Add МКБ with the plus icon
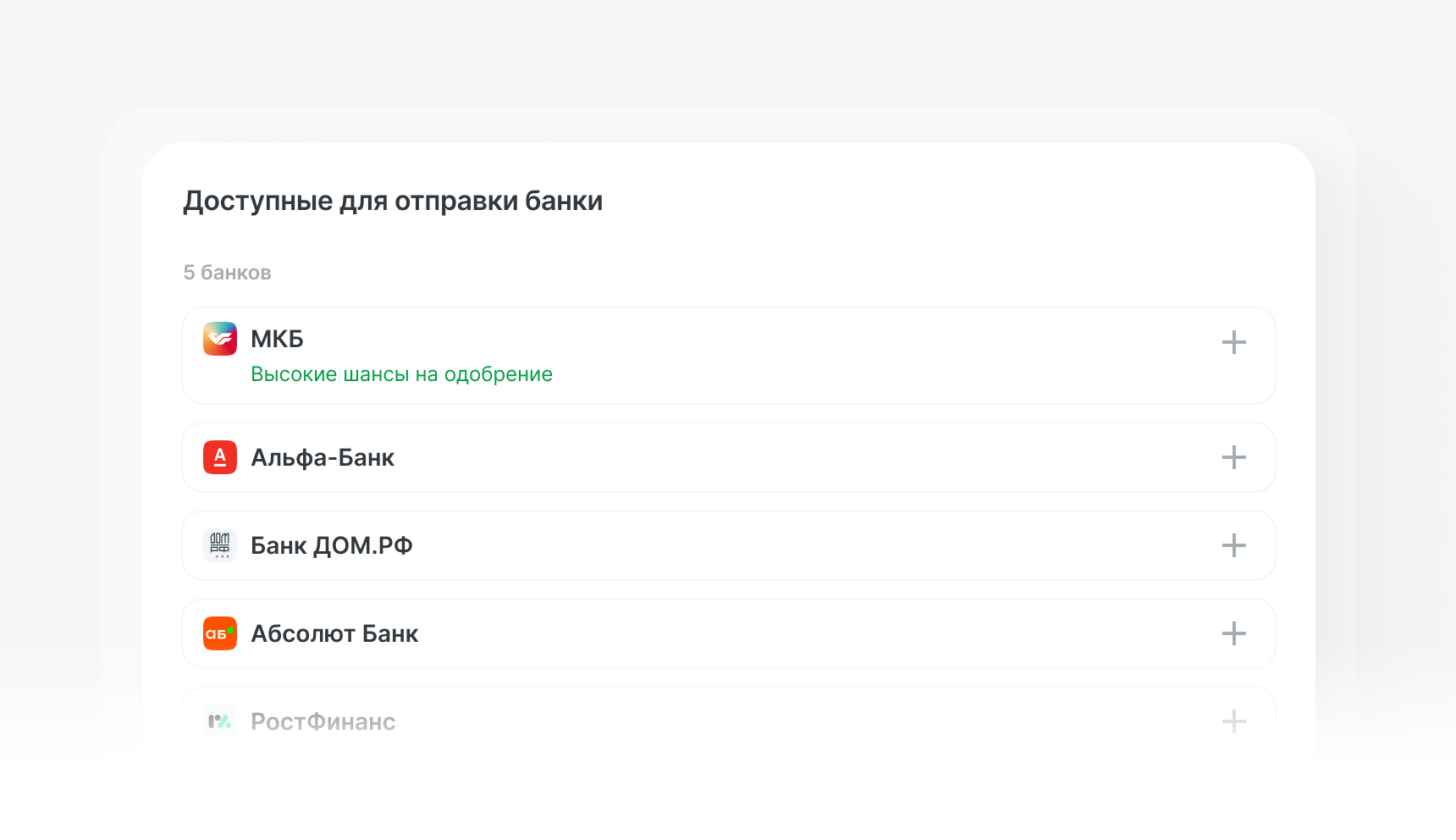This screenshot has width=1456, height=840. (1234, 342)
